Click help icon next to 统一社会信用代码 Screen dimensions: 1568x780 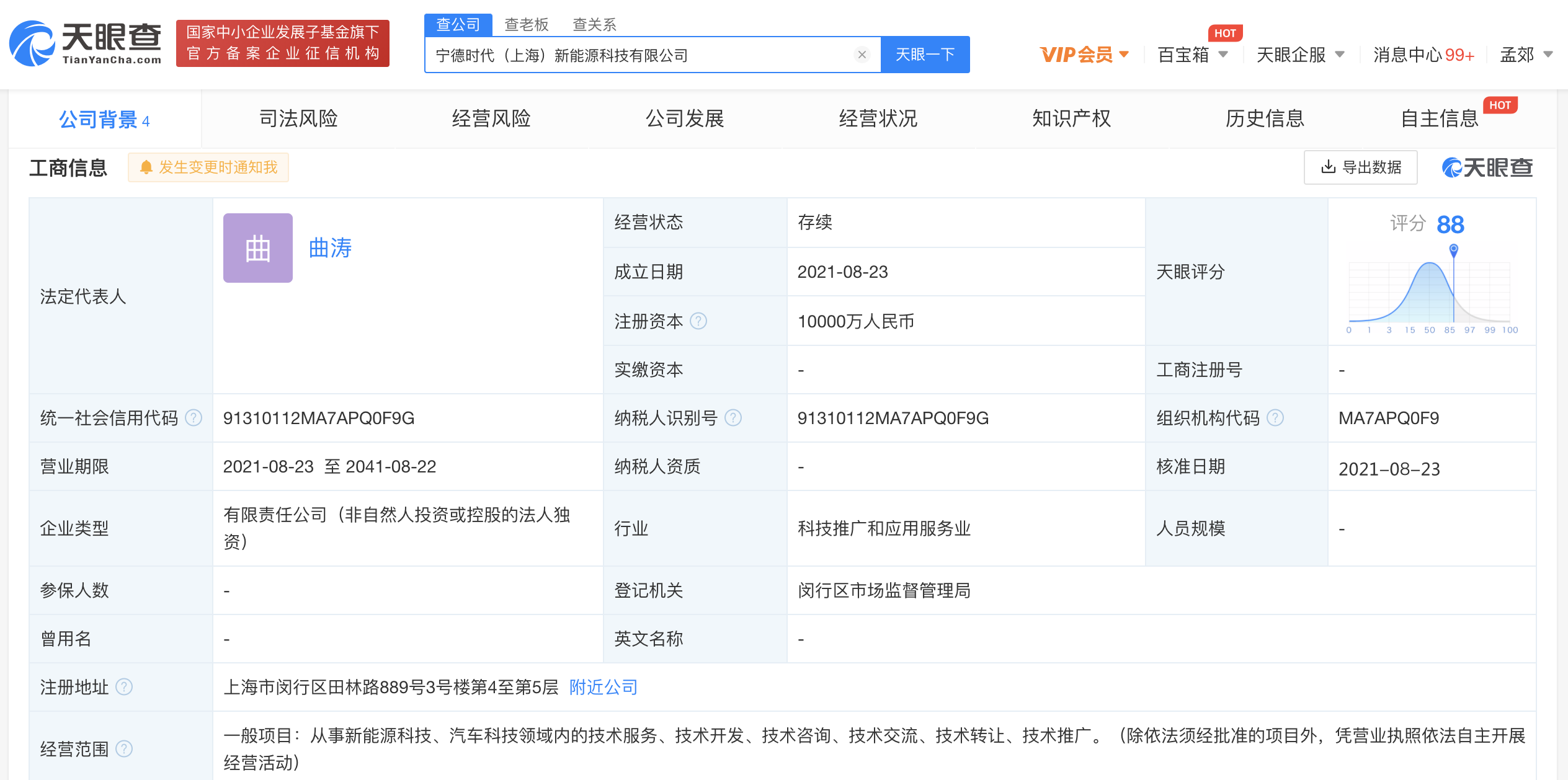[194, 418]
